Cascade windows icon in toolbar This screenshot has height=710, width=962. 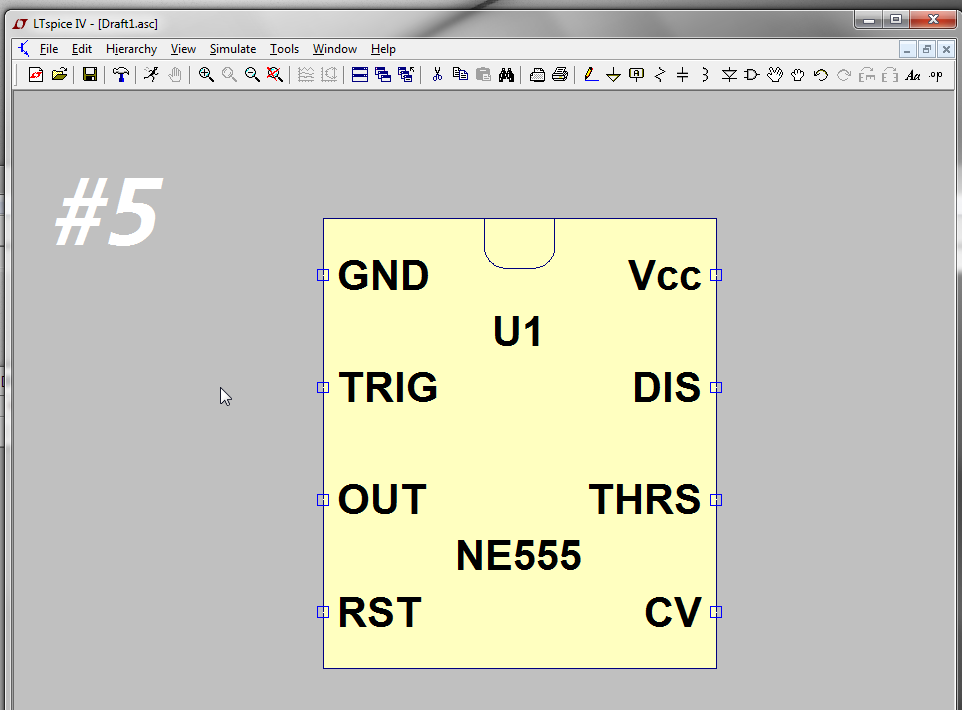tap(383, 75)
